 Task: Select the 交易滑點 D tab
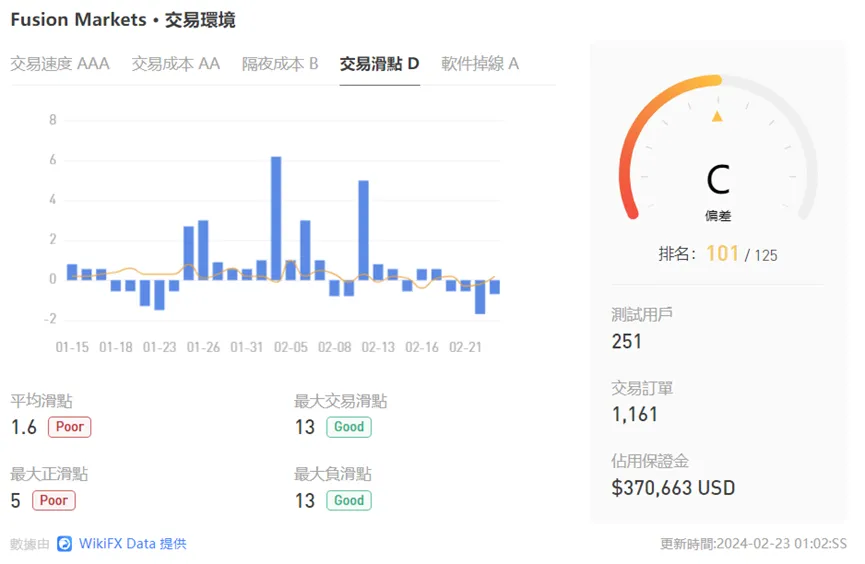380,64
